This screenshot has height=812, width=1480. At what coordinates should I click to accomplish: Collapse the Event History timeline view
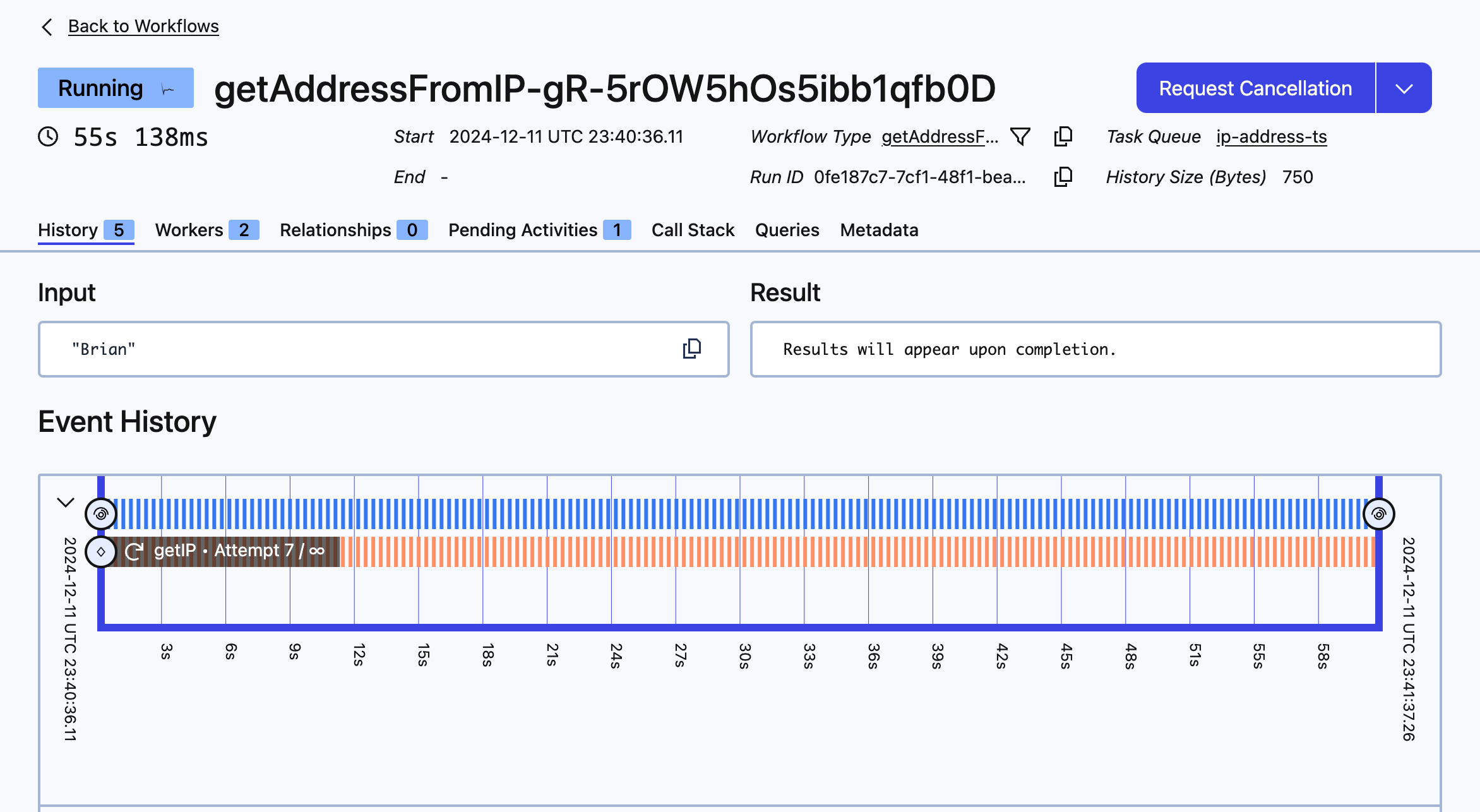(x=65, y=503)
